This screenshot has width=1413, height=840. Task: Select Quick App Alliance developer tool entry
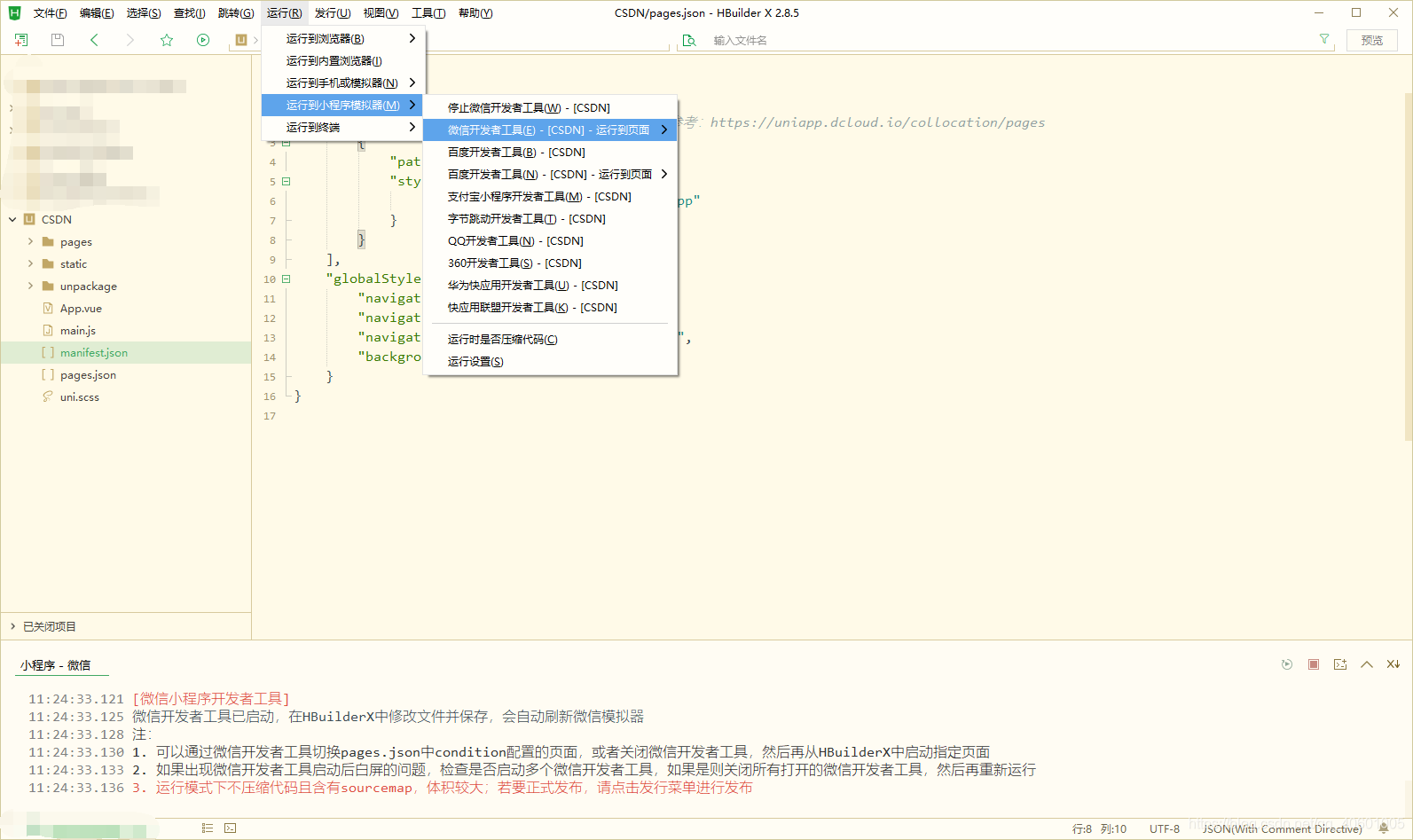tap(550, 307)
